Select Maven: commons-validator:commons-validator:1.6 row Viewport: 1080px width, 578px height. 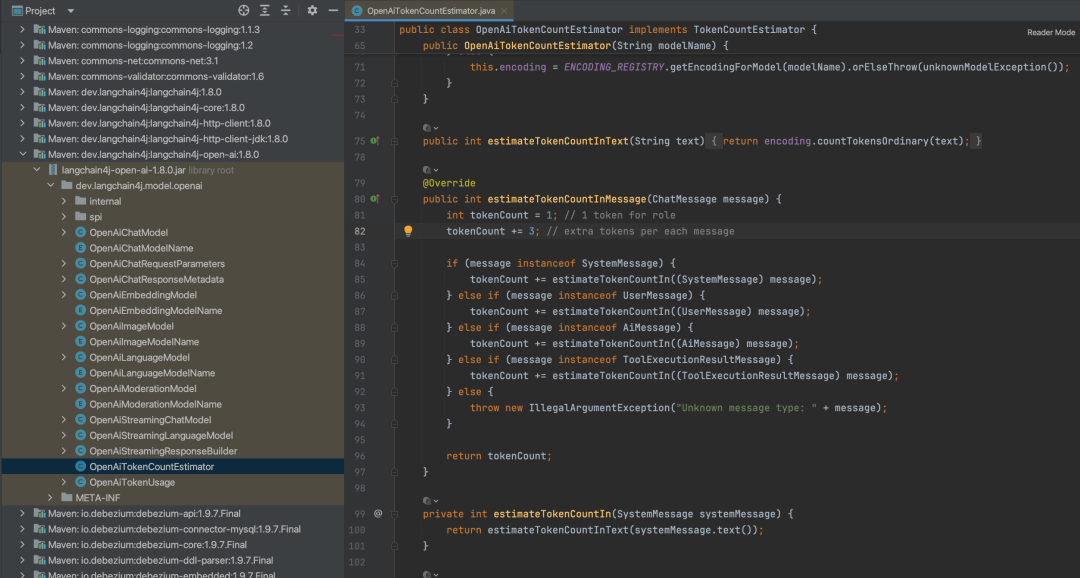[173, 76]
